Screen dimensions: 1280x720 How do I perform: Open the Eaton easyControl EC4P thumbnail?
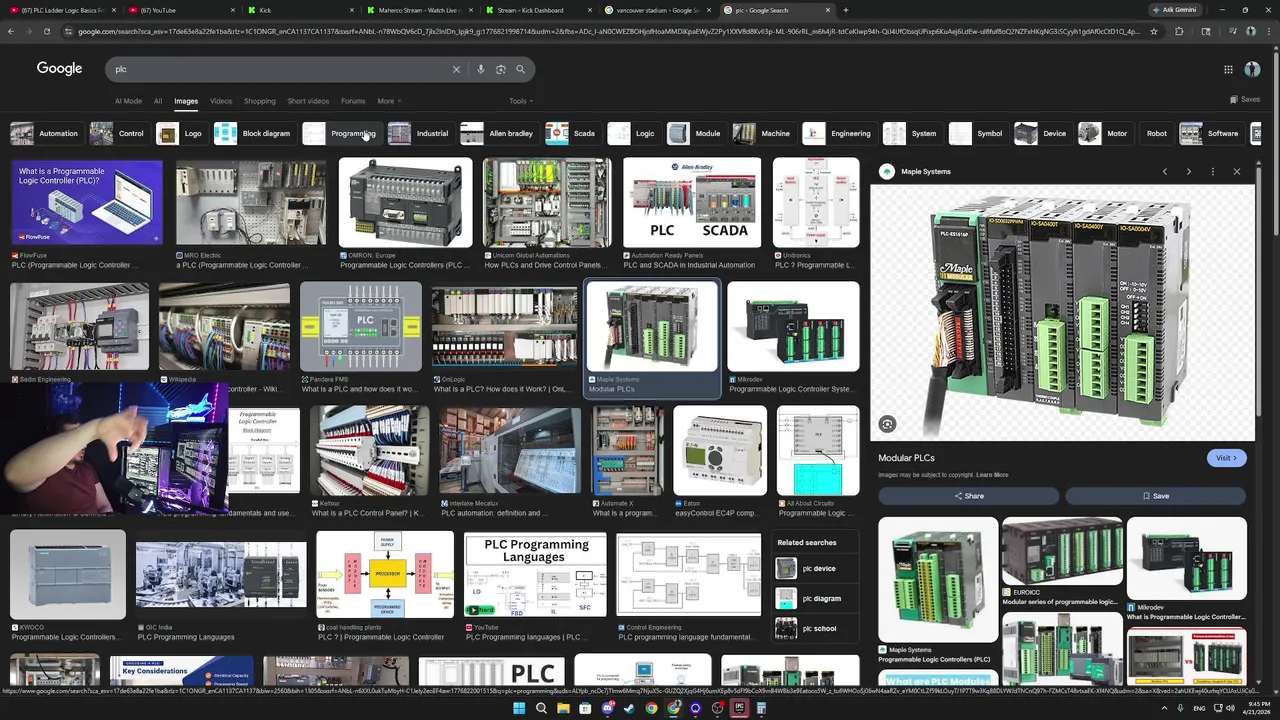point(720,450)
